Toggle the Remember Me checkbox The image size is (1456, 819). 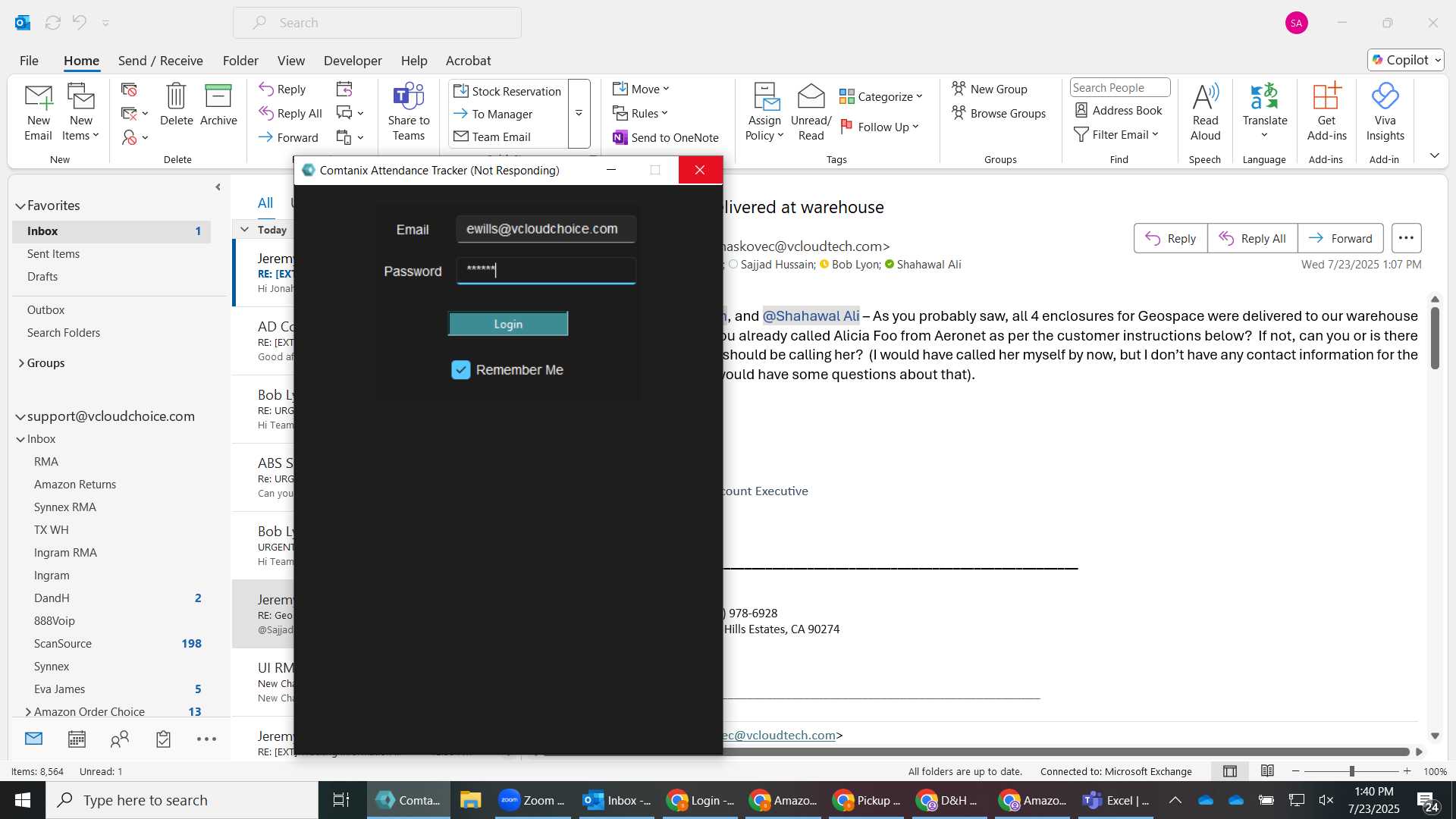pyautogui.click(x=460, y=370)
